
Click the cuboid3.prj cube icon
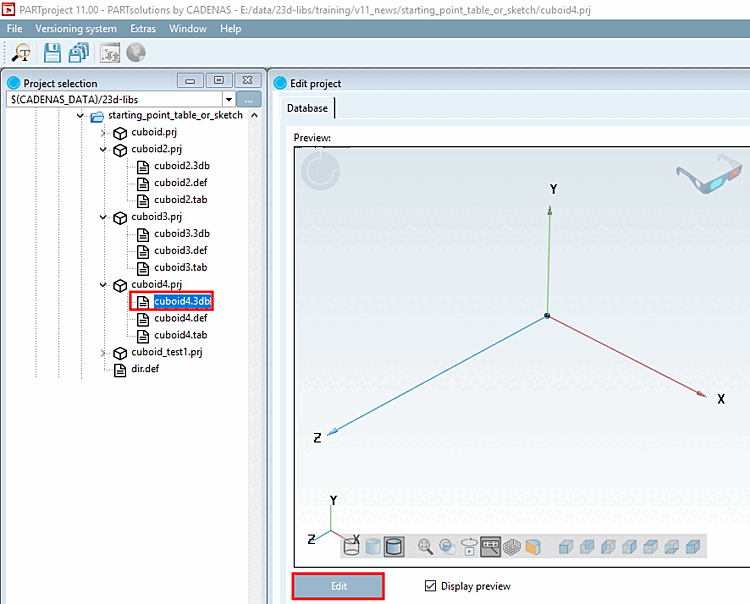(120, 218)
